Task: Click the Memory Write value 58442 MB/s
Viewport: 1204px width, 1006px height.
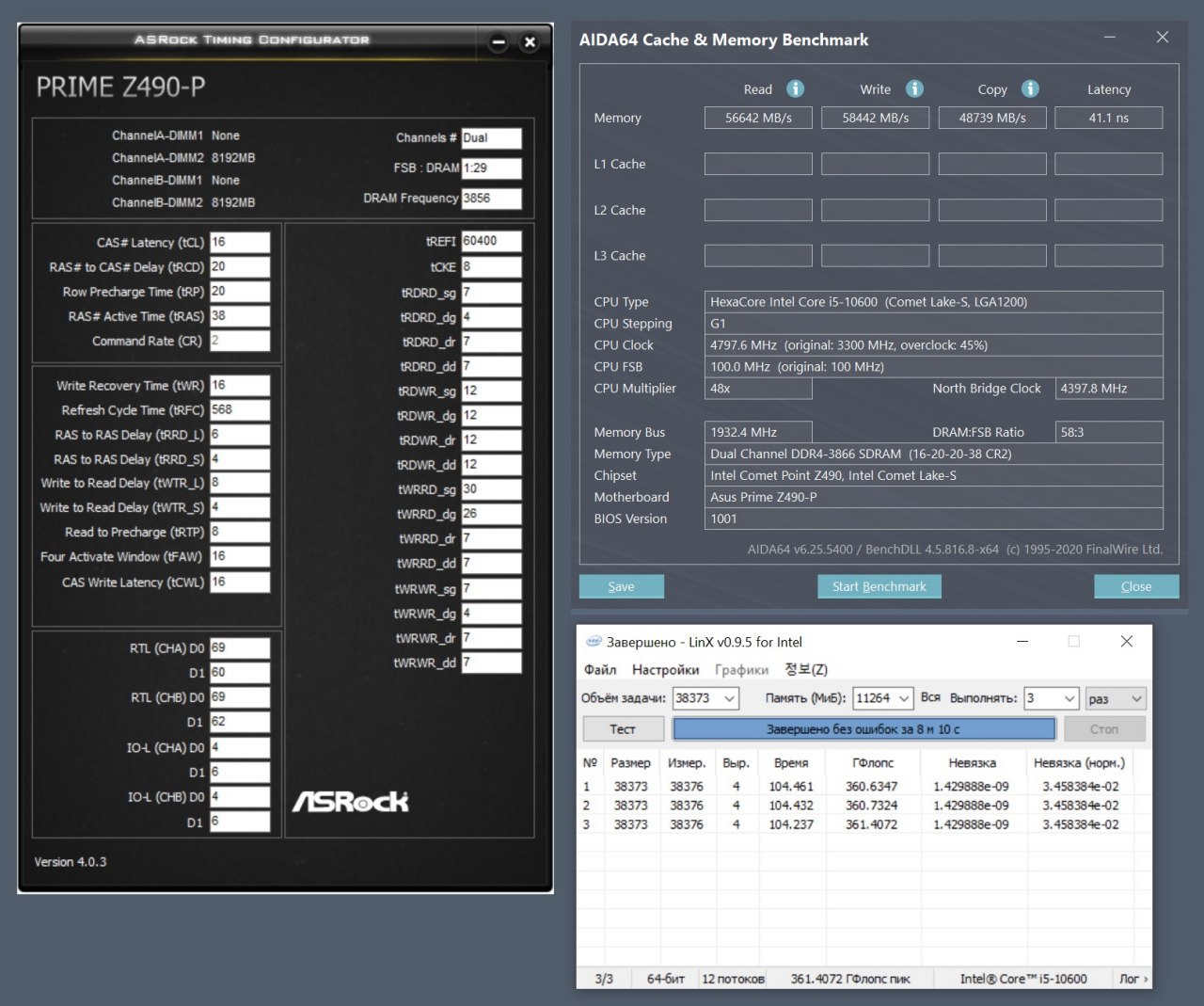Action: 875,118
